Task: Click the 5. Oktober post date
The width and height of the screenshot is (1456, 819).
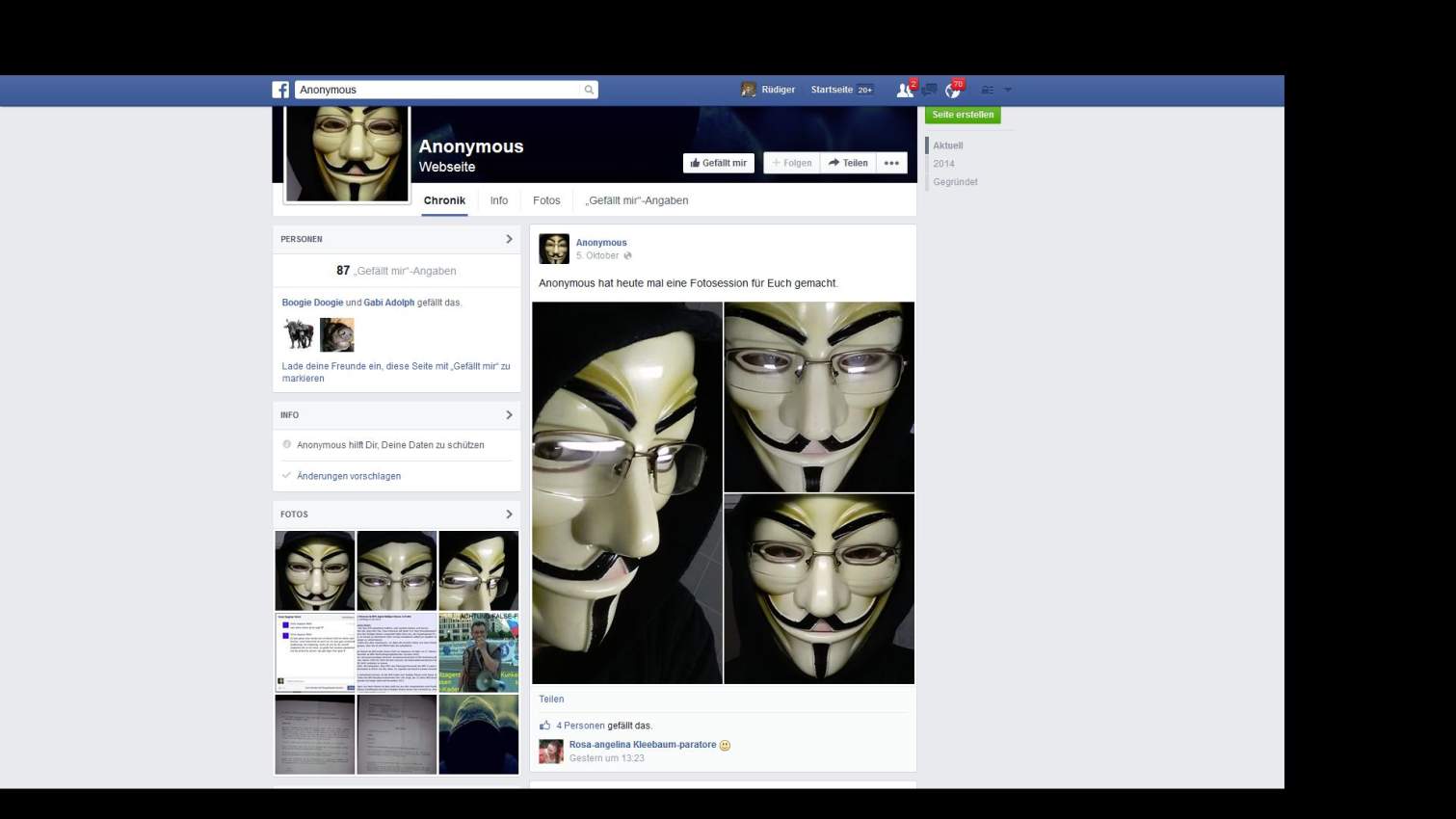Action: tap(597, 256)
